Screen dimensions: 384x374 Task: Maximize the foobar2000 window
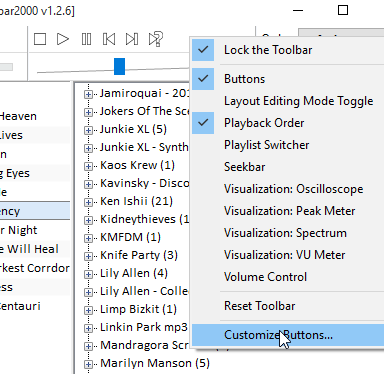point(343,11)
